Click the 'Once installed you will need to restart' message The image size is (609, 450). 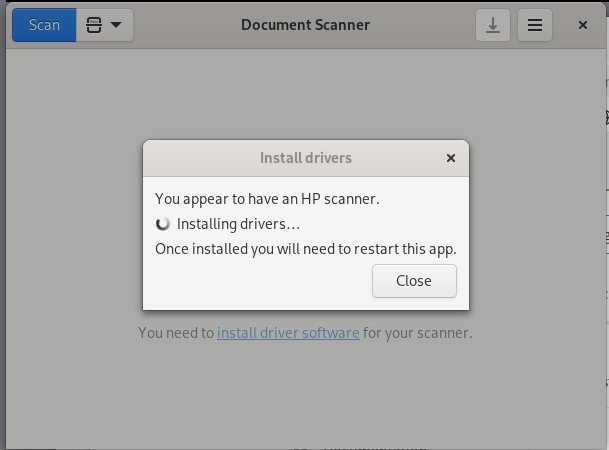(306, 249)
